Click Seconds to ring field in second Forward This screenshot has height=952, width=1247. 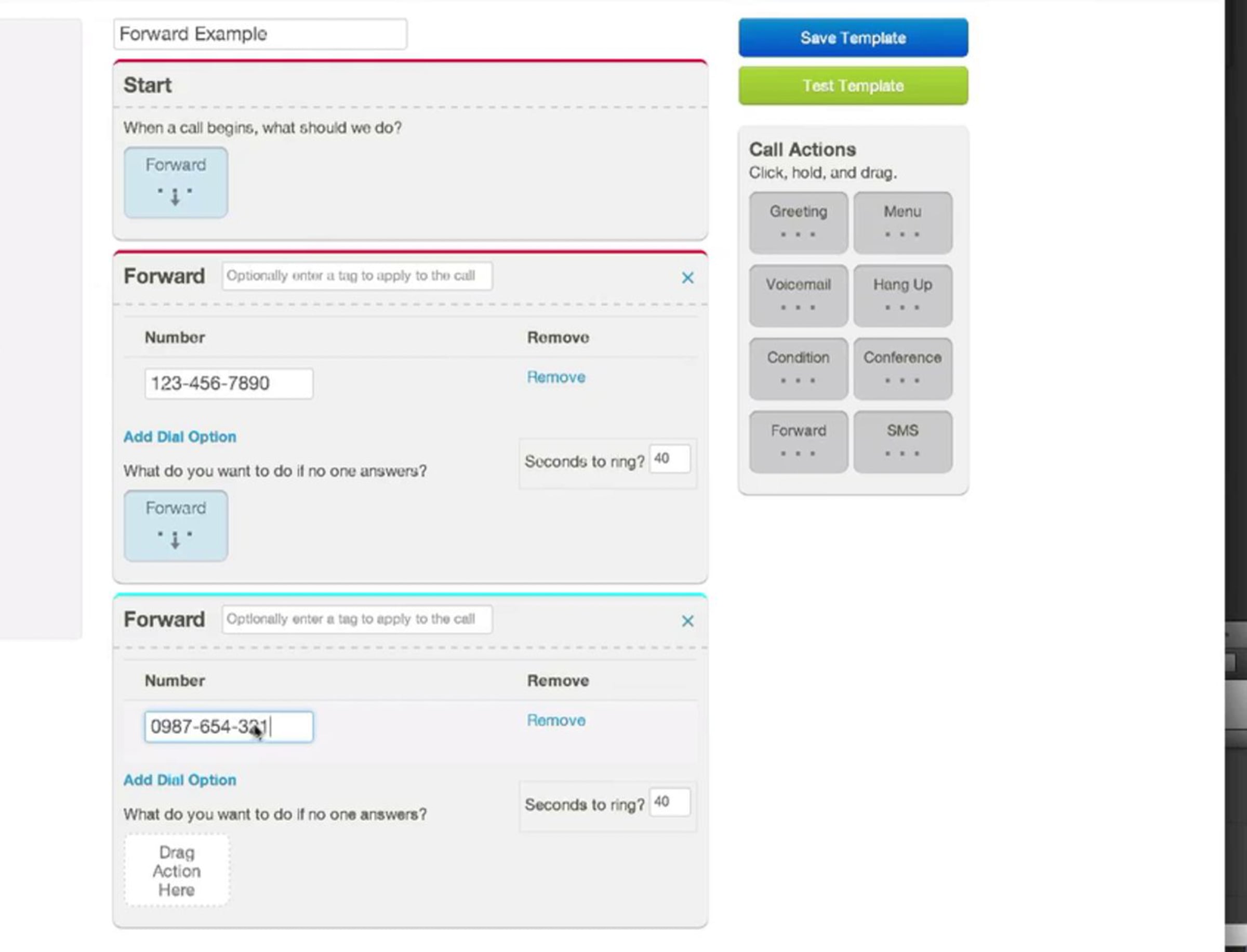pyautogui.click(x=669, y=802)
